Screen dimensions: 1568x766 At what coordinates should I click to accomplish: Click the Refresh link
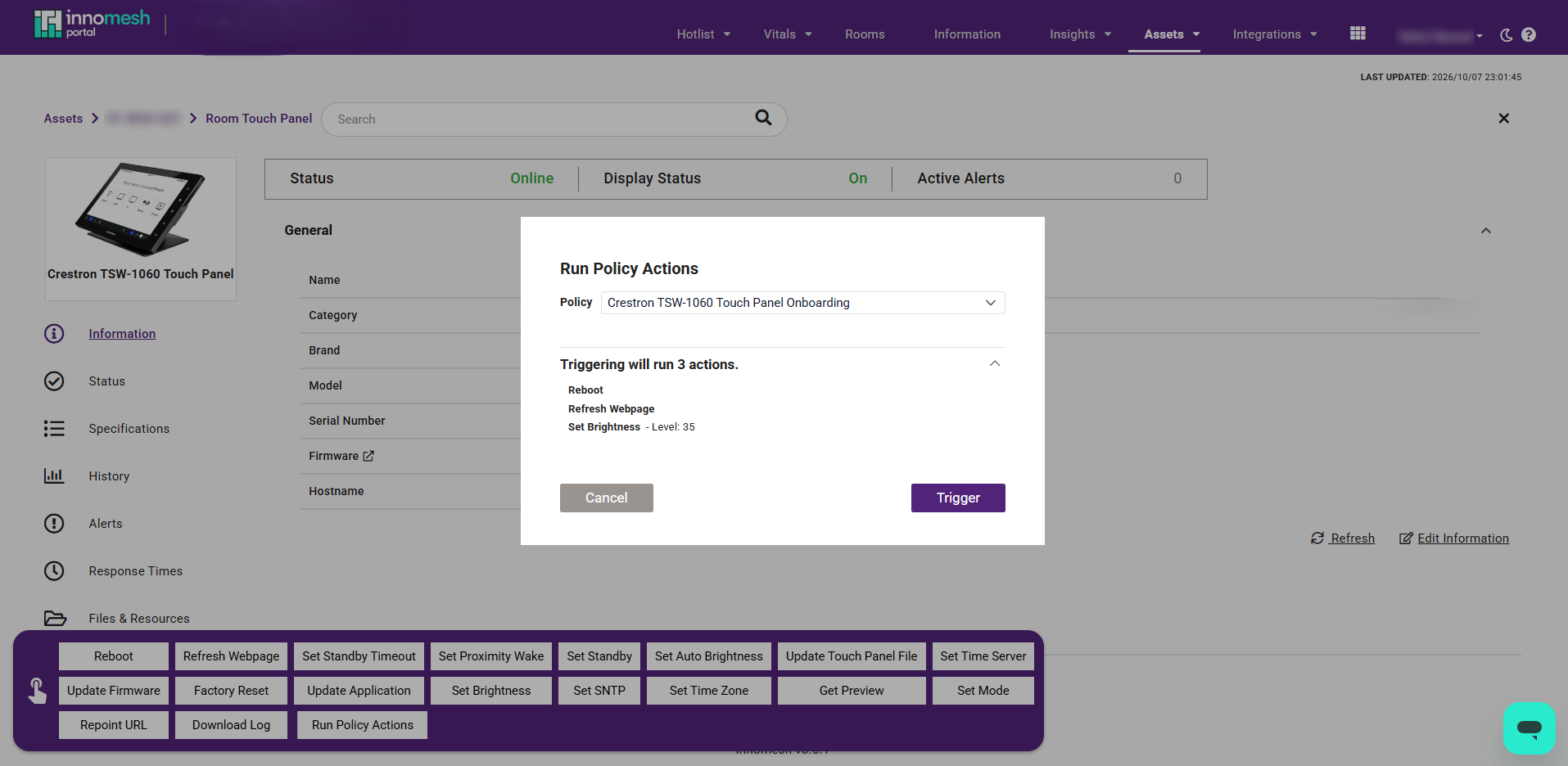tap(1343, 538)
